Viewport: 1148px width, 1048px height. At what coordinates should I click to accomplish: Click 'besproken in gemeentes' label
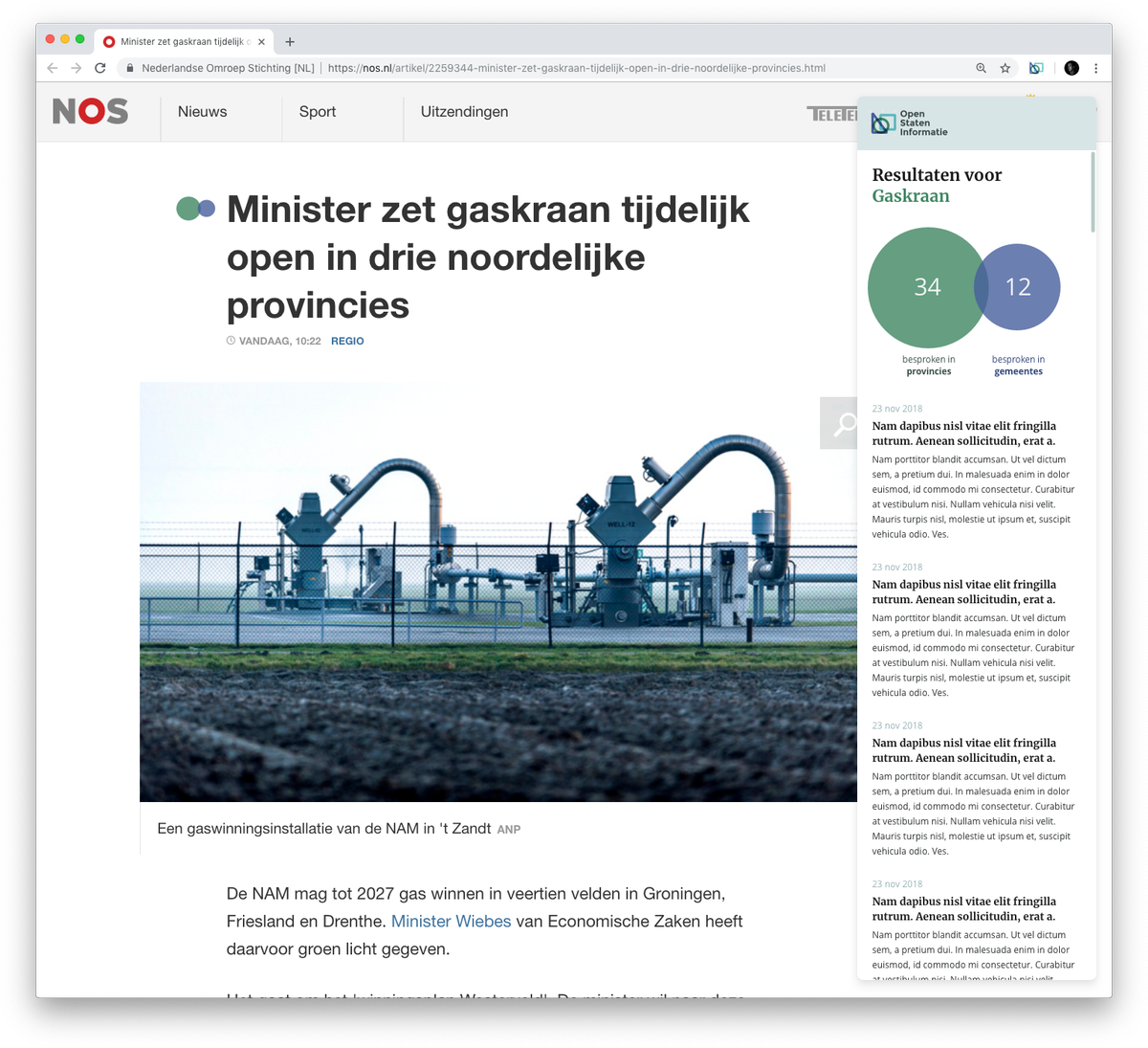(x=1018, y=366)
